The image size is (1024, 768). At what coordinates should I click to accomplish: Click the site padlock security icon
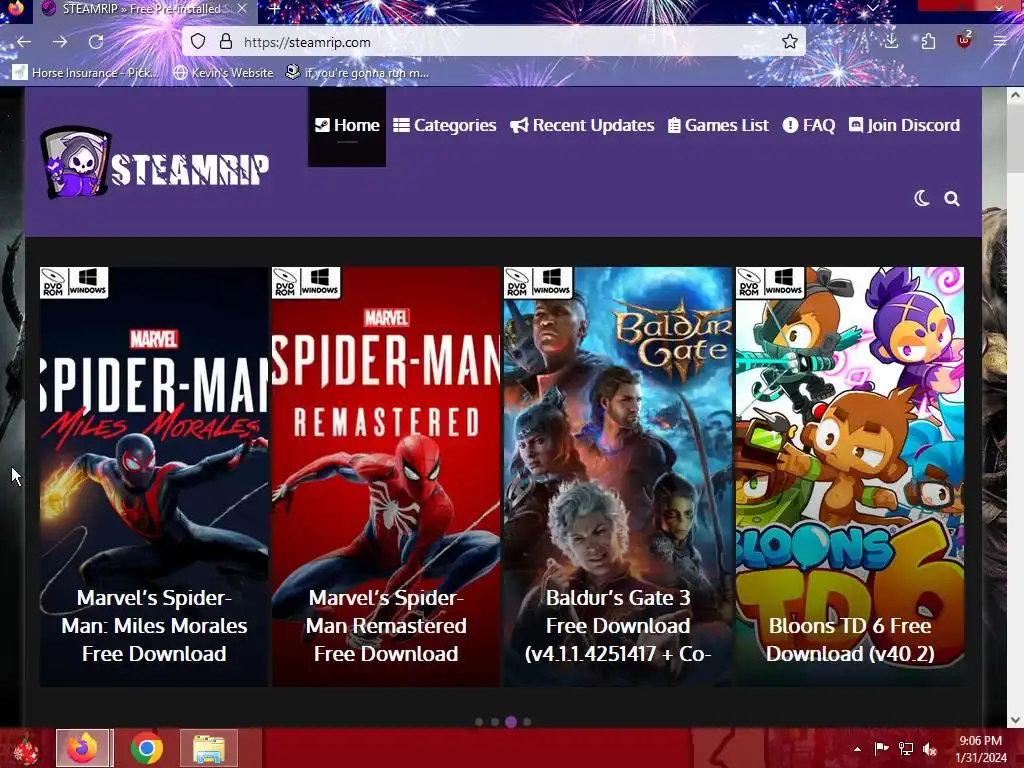(x=226, y=42)
